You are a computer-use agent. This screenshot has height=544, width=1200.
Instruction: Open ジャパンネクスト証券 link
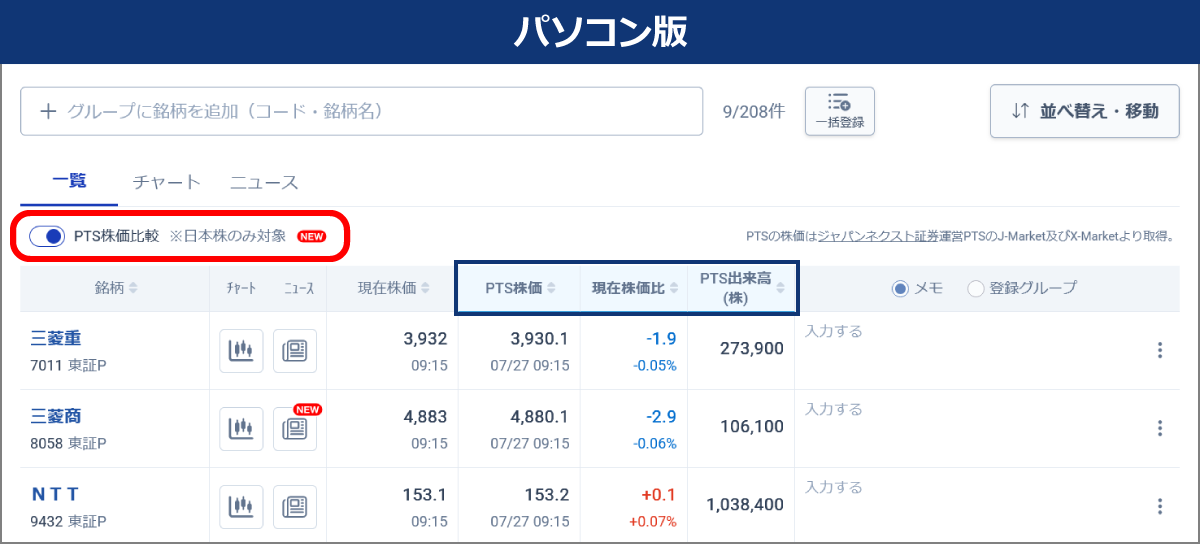tap(879, 237)
